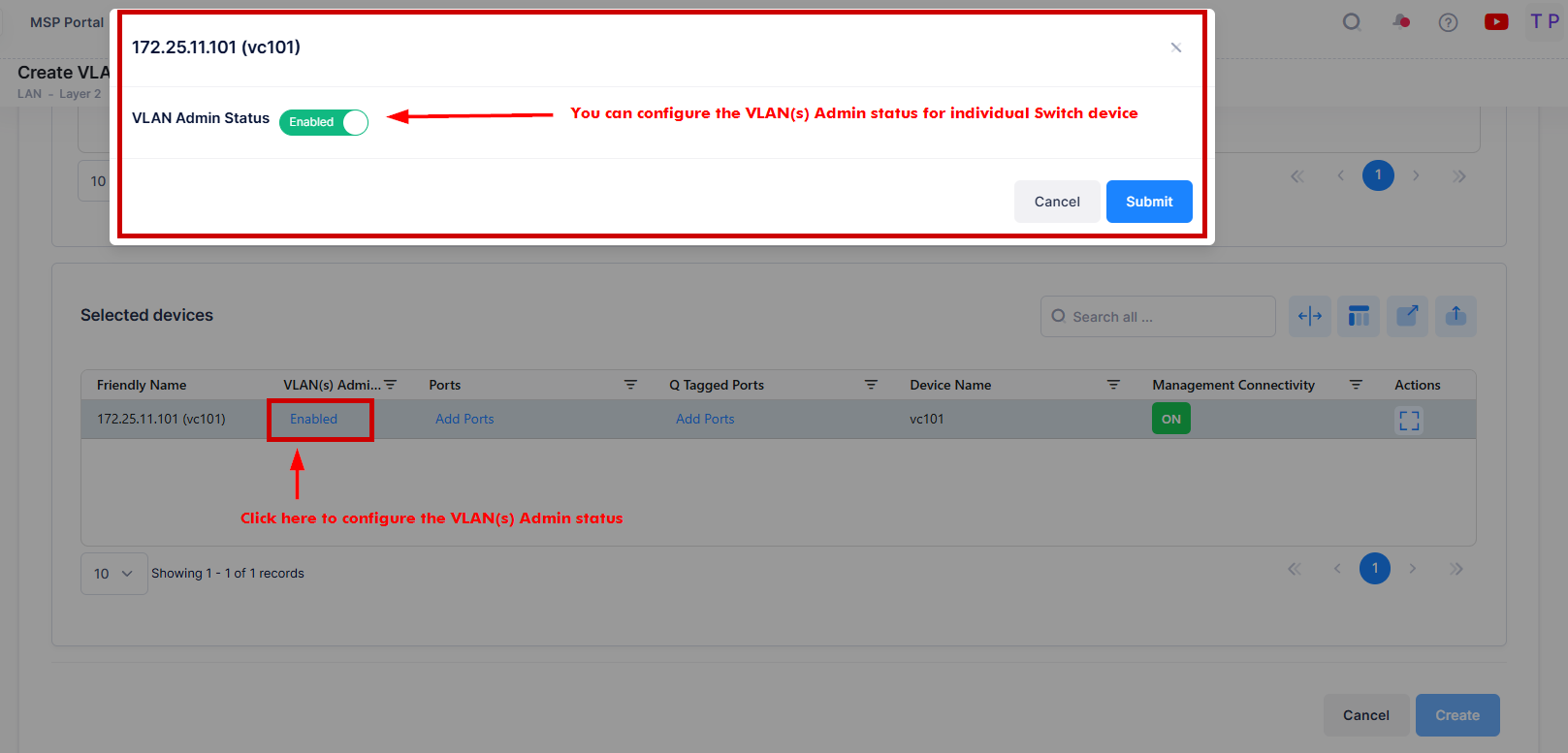Open the TP user profile menu
The height and width of the screenshot is (753, 1568).
pyautogui.click(x=1544, y=21)
